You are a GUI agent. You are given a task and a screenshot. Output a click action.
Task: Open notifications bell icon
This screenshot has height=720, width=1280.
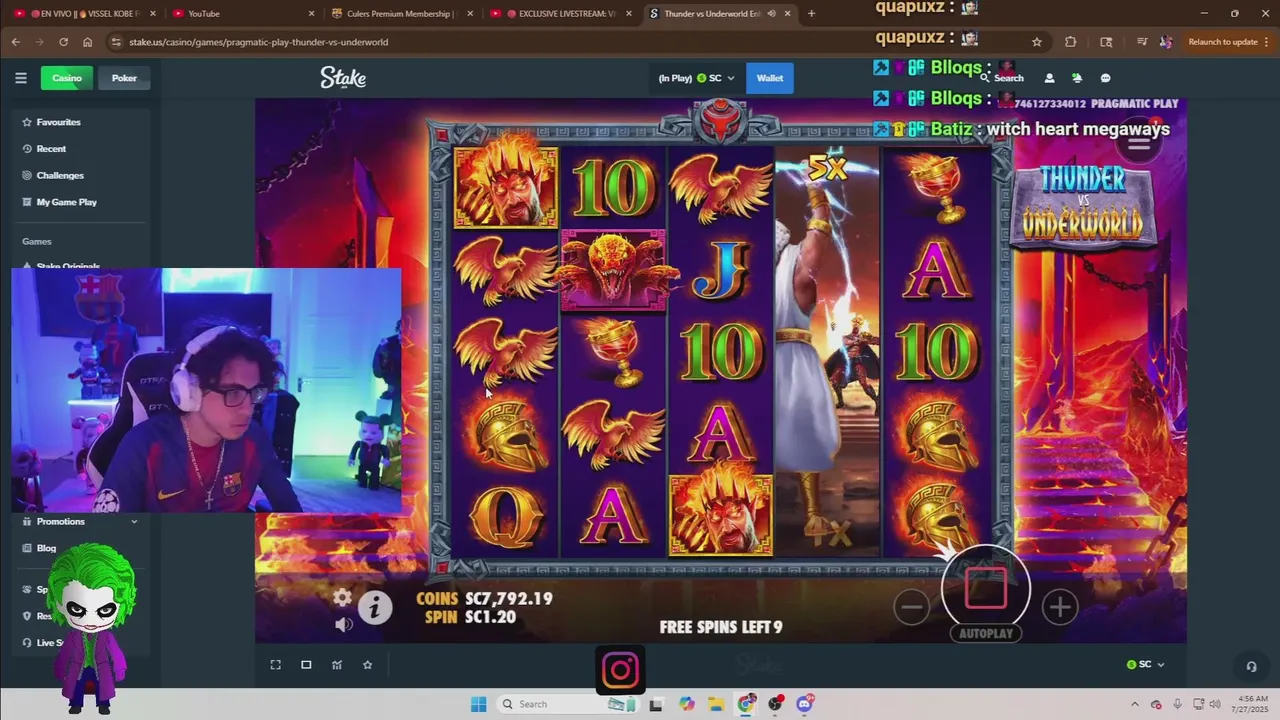coord(1077,78)
